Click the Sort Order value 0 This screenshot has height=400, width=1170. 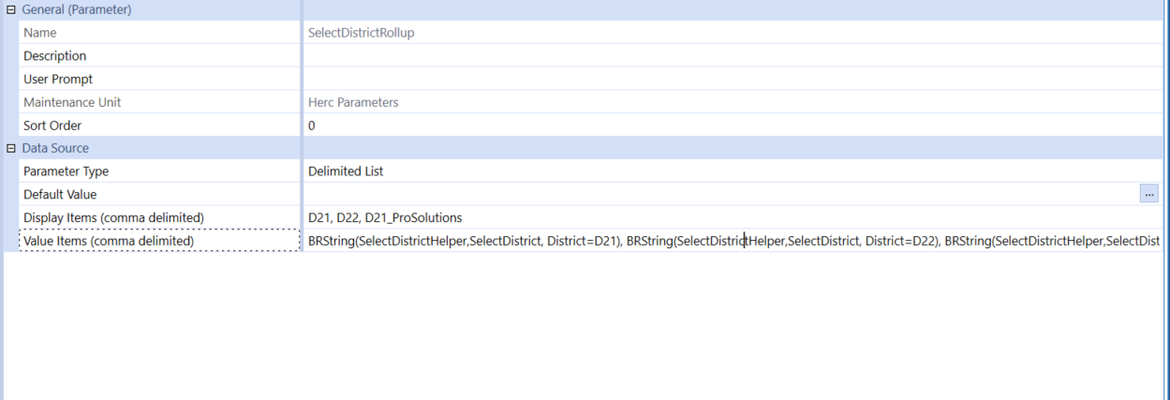pos(311,125)
